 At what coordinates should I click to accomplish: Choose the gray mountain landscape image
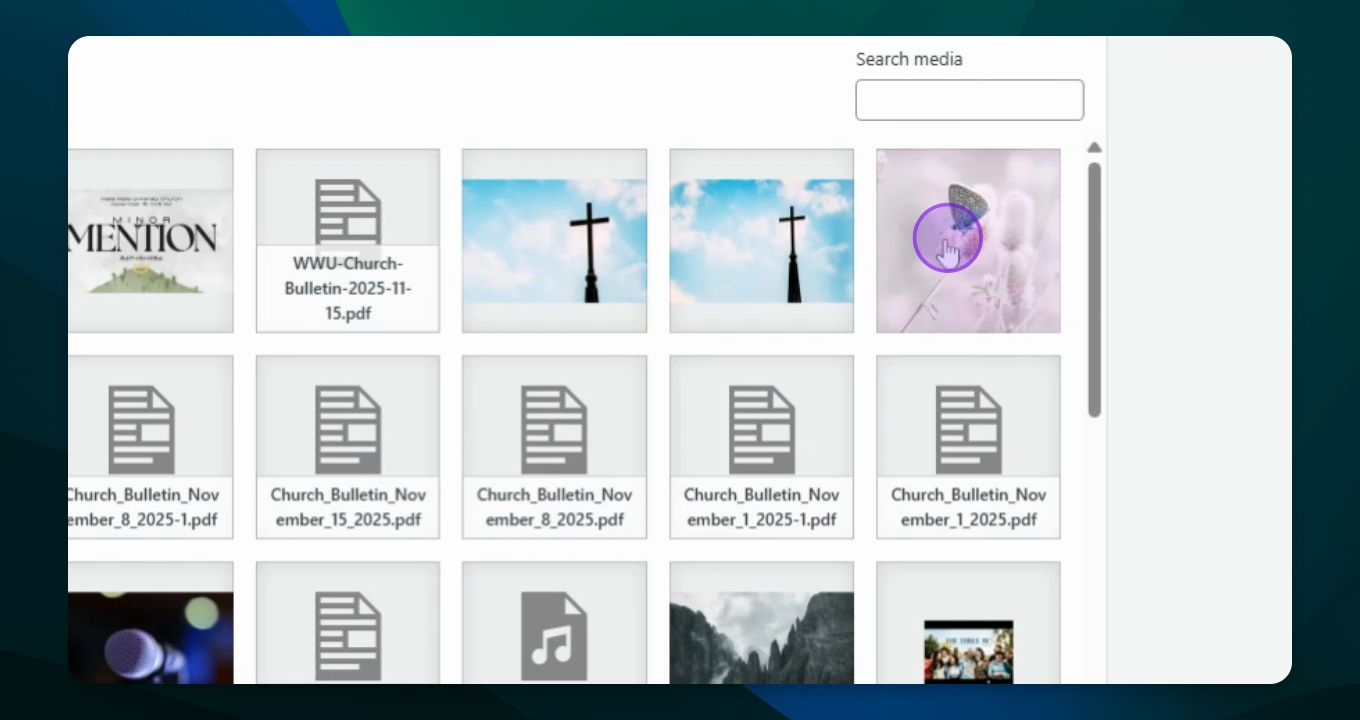click(761, 625)
